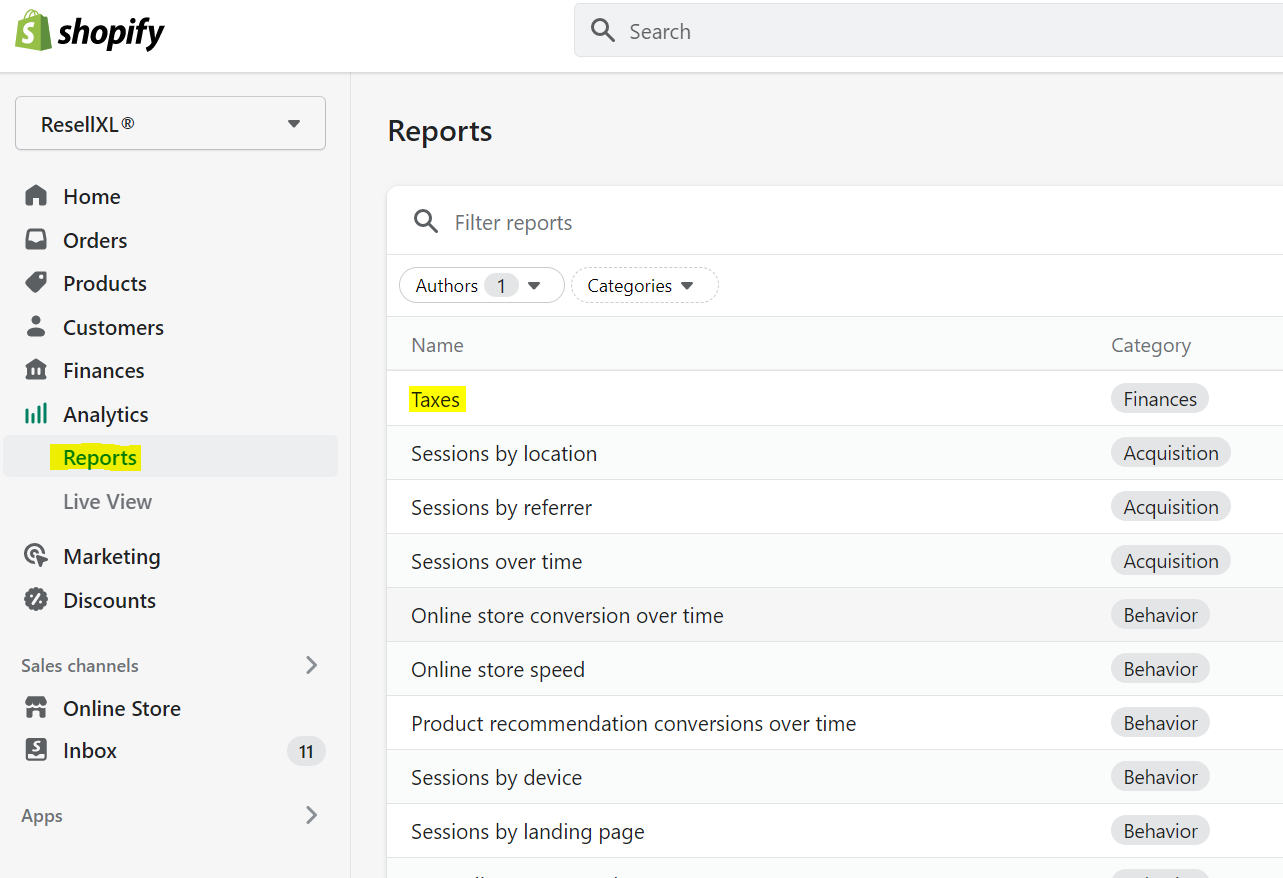Viewport: 1283px width, 878px height.
Task: Click Behavior tag in Sessions by device row
Action: click(1161, 777)
